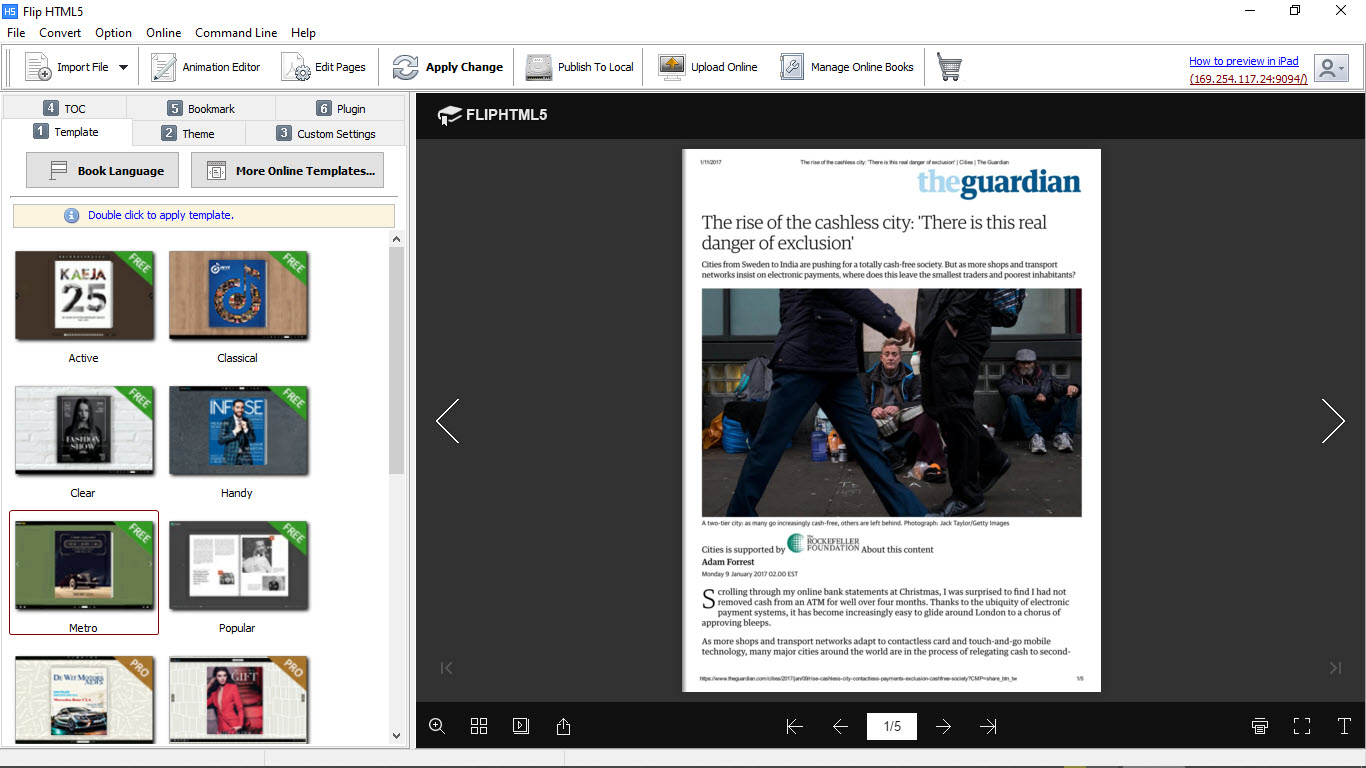Switch to the Bookmark tab
The image size is (1366, 768).
point(201,108)
